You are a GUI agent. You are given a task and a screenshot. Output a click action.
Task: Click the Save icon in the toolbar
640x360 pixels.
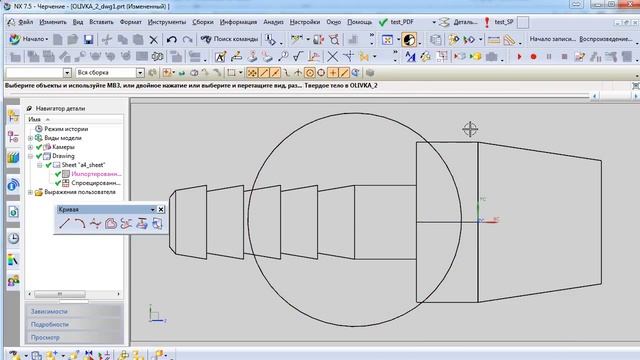(x=88, y=39)
